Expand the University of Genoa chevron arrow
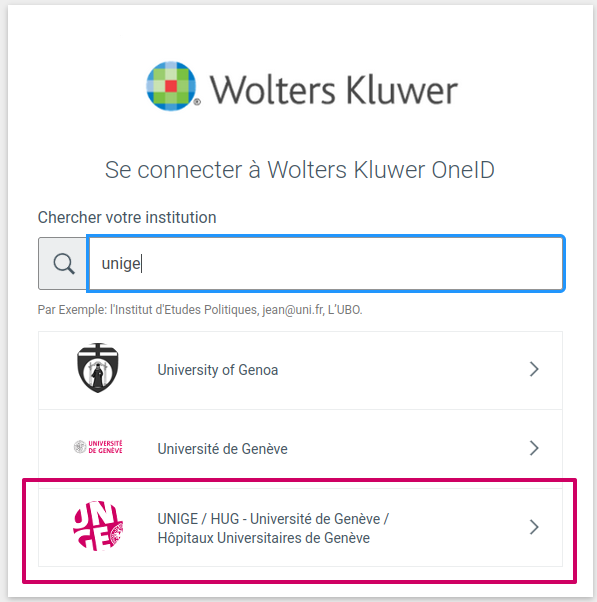 (x=534, y=369)
